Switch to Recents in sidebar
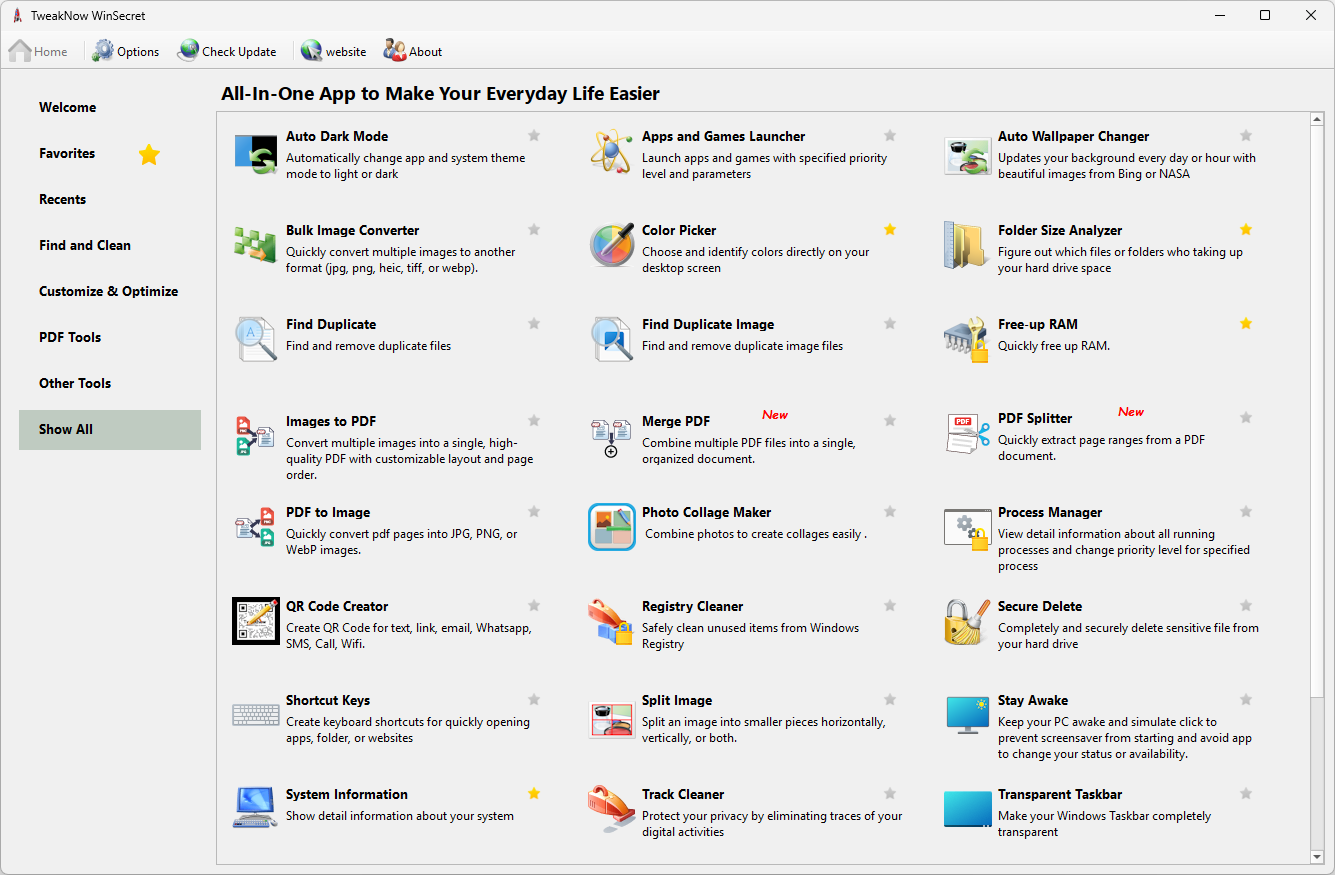 pyautogui.click(x=110, y=199)
